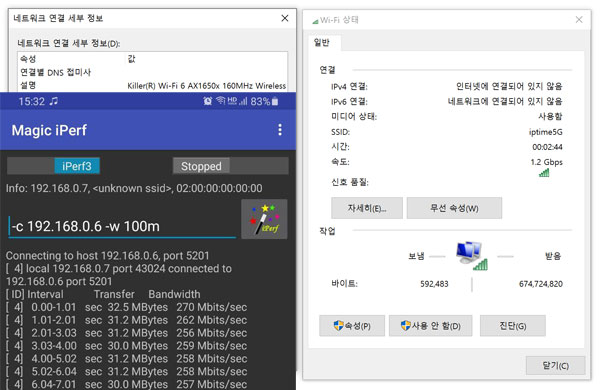Click the 1.2 Gbps speed value
Viewport: 600px width, 390px height.
546,162
